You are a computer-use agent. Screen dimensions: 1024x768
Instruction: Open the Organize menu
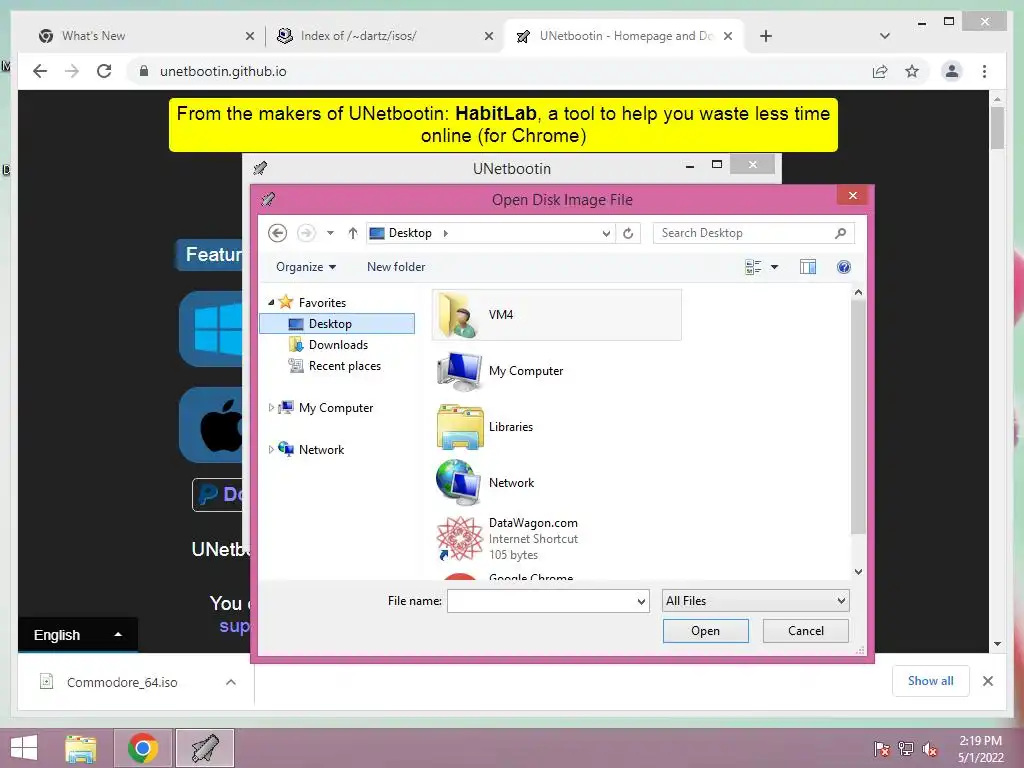click(306, 267)
